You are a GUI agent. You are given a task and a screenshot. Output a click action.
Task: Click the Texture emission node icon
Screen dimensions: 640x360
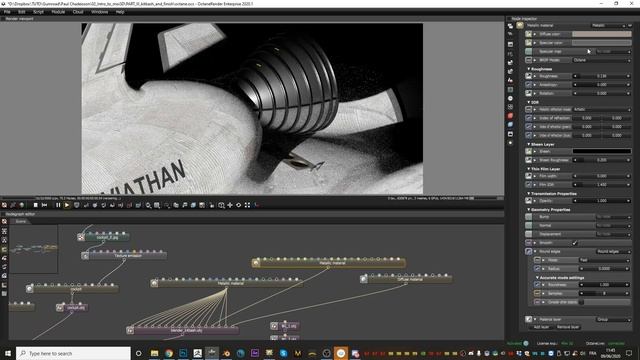[85, 256]
